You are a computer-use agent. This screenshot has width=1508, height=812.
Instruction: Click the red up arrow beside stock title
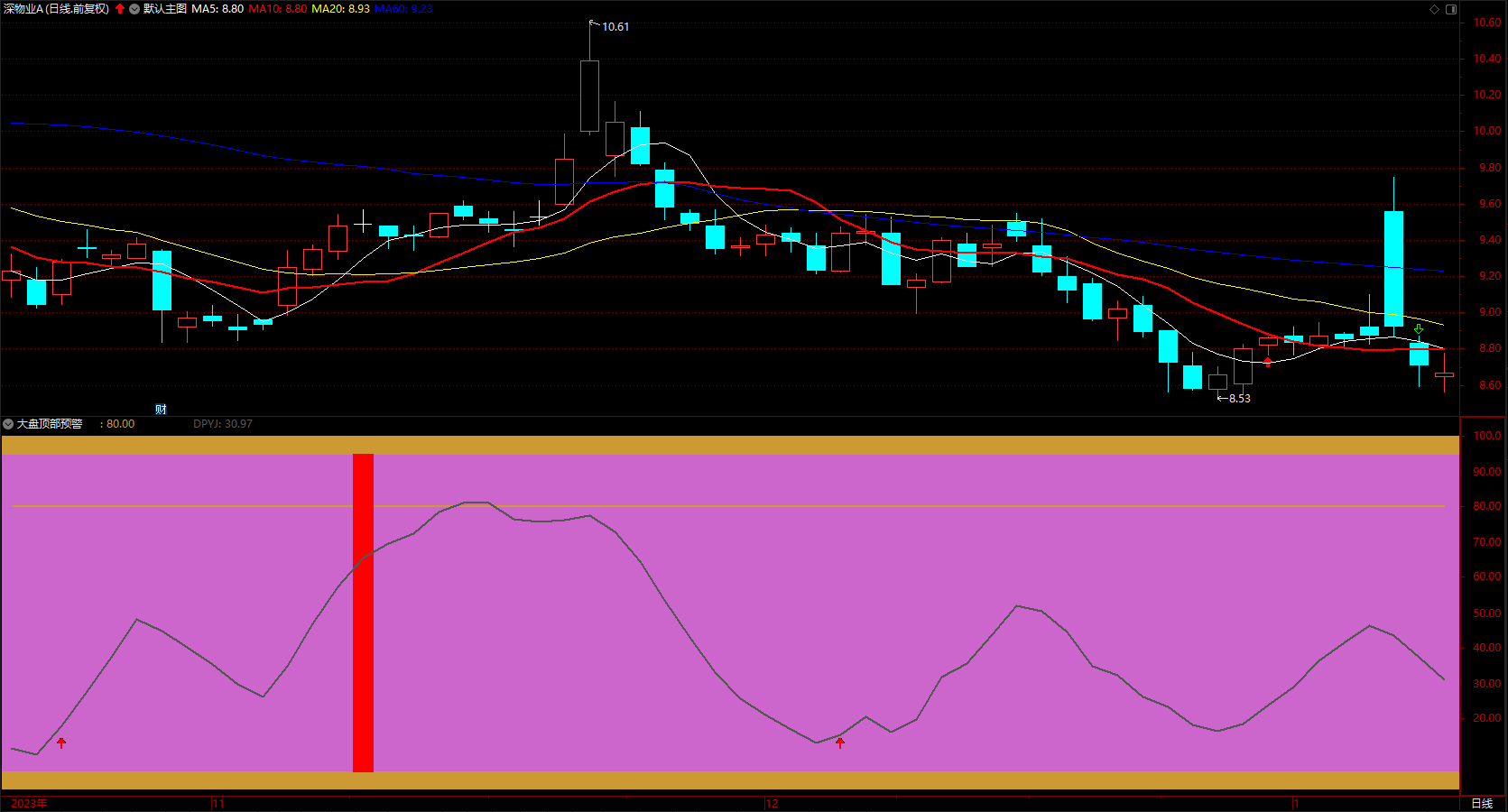[120, 9]
